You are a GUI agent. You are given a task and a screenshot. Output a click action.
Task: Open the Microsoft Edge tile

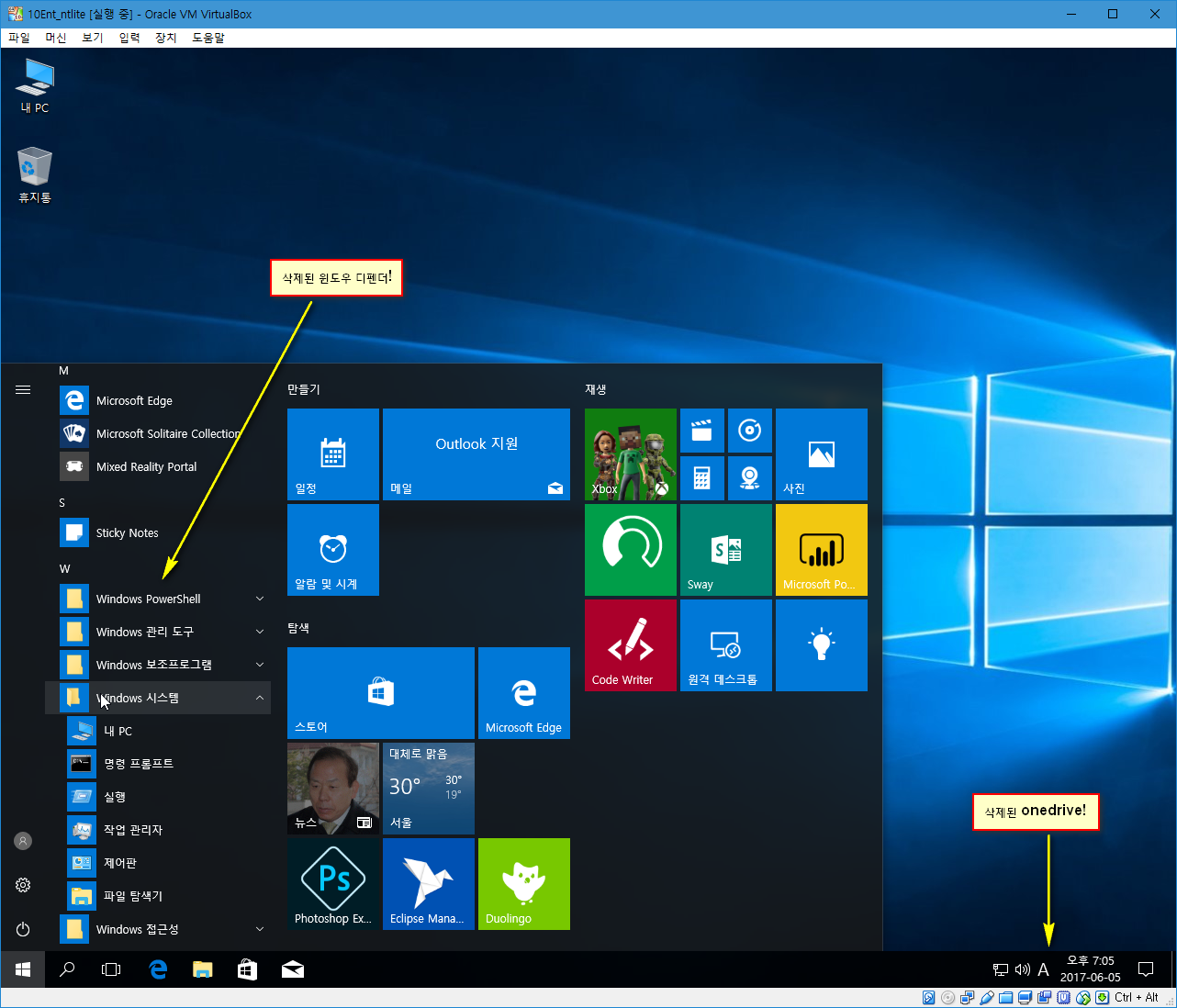coord(523,693)
